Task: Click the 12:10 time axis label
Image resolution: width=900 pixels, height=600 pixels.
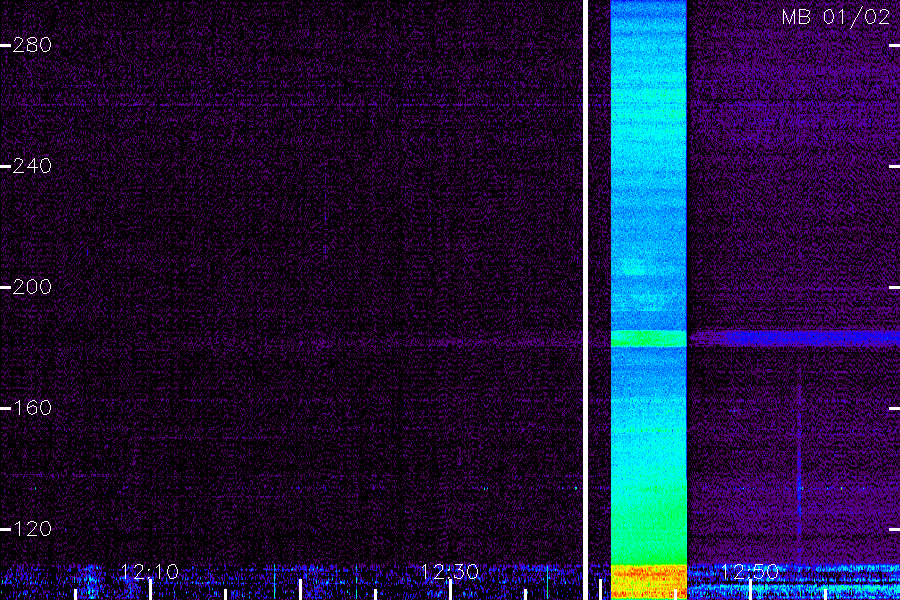Action: [x=150, y=572]
